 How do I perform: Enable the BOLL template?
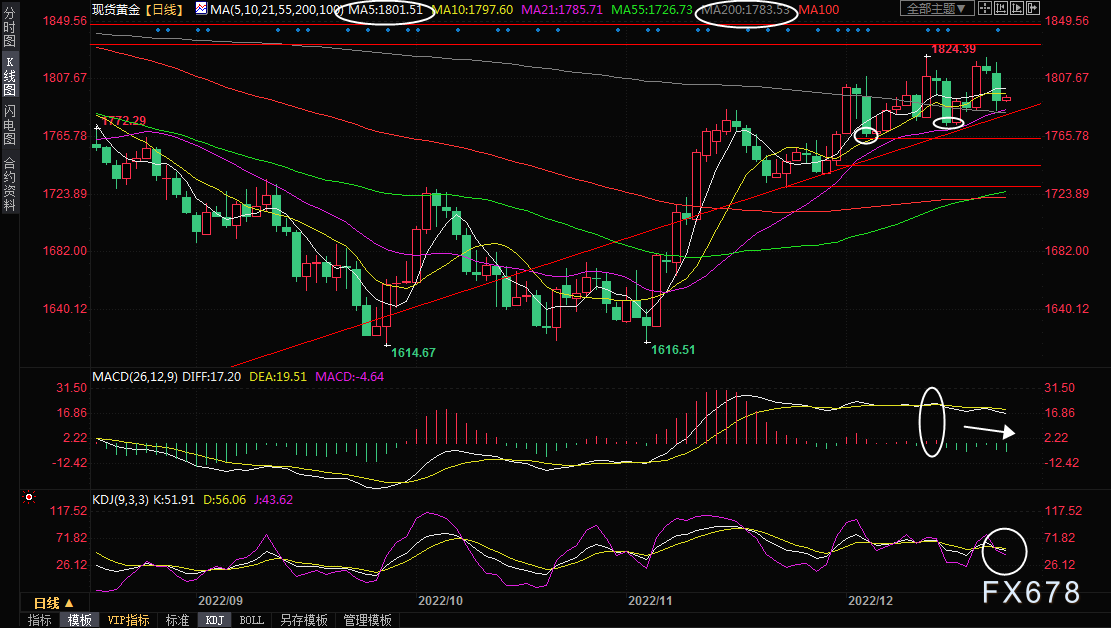(x=252, y=620)
